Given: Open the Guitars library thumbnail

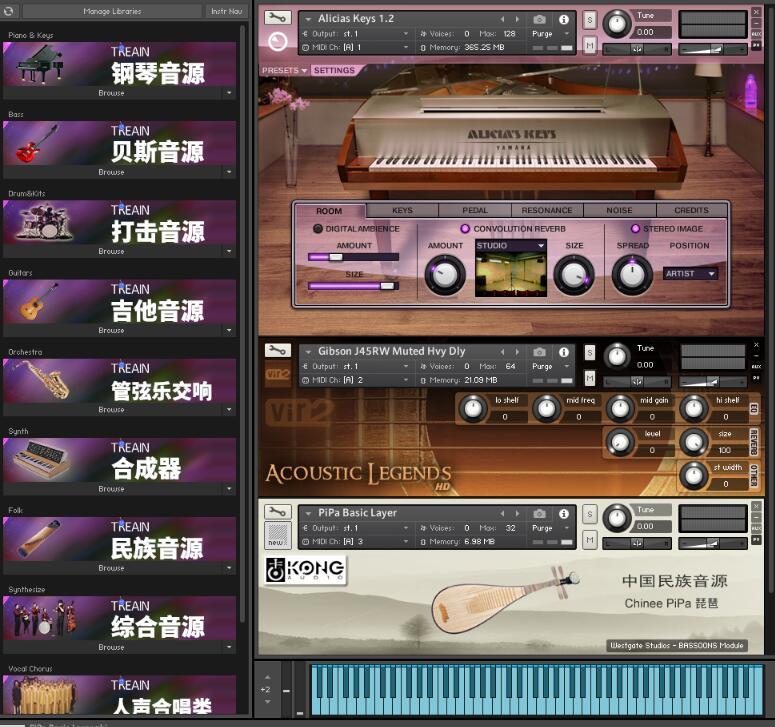Looking at the screenshot, I should click(x=120, y=300).
